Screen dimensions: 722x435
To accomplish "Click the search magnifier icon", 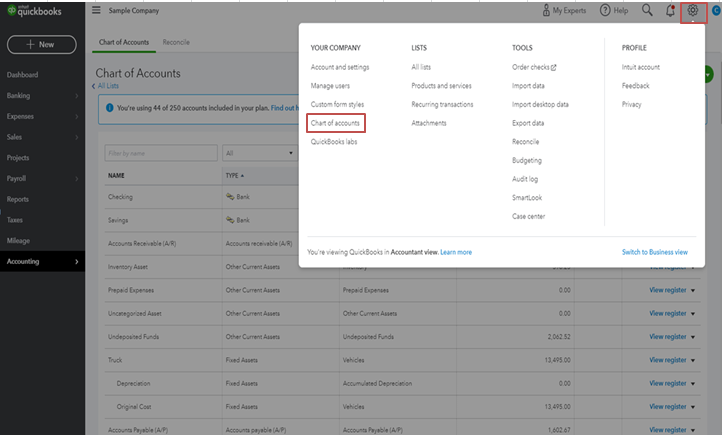I will click(647, 10).
